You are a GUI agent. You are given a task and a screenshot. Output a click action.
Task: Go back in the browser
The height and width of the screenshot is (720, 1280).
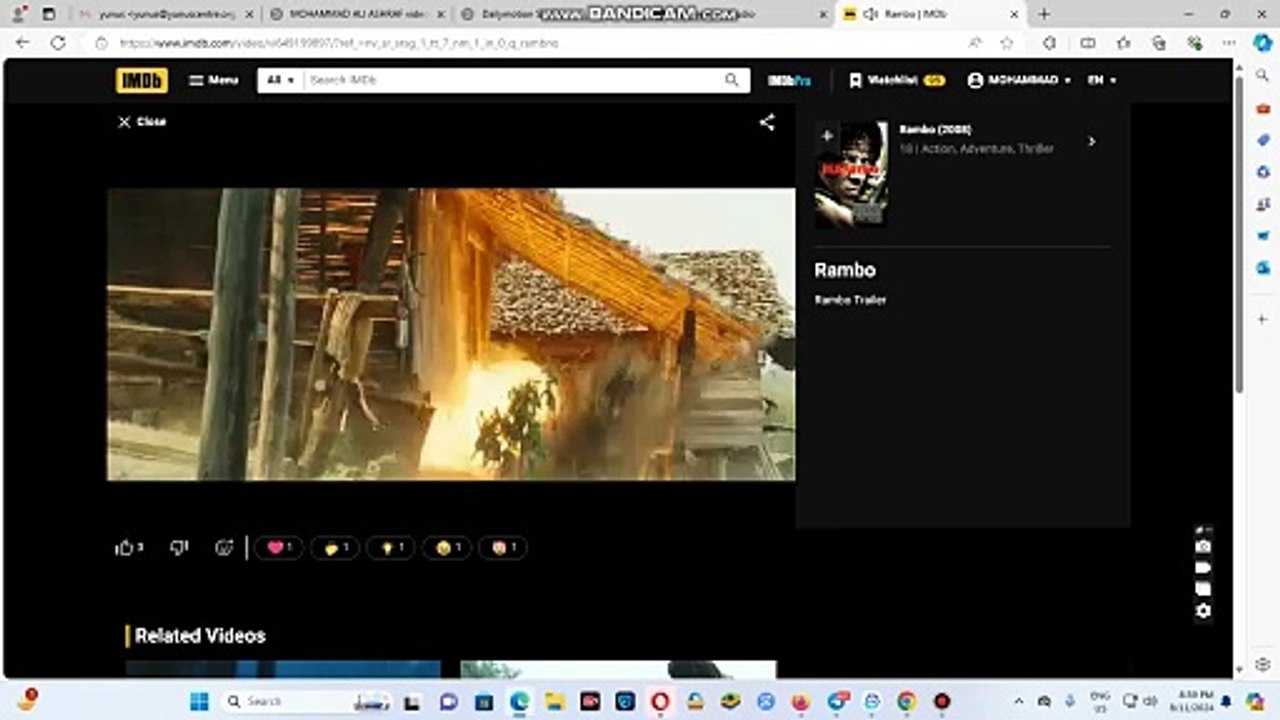[x=22, y=43]
